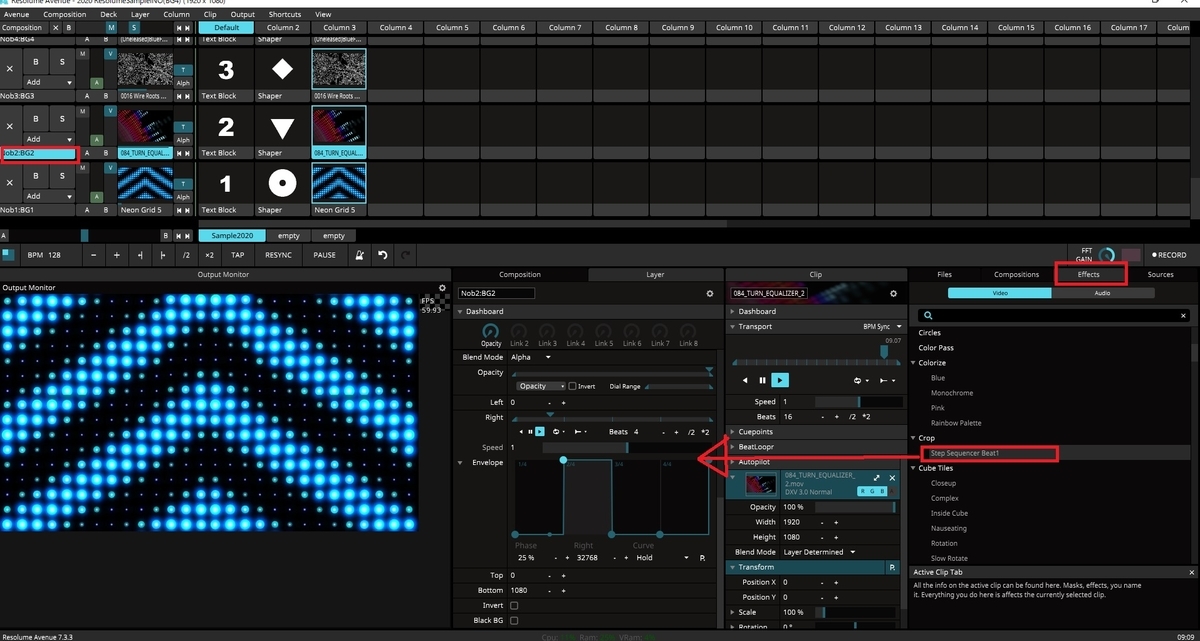Toggle the composition S button in header
The height and width of the screenshot is (641, 1200).
(135, 28)
